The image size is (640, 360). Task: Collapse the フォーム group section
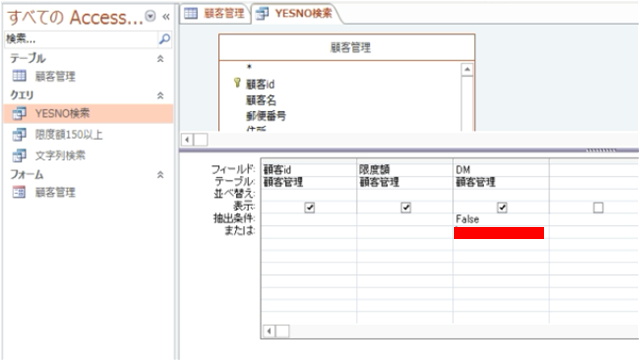(160, 175)
